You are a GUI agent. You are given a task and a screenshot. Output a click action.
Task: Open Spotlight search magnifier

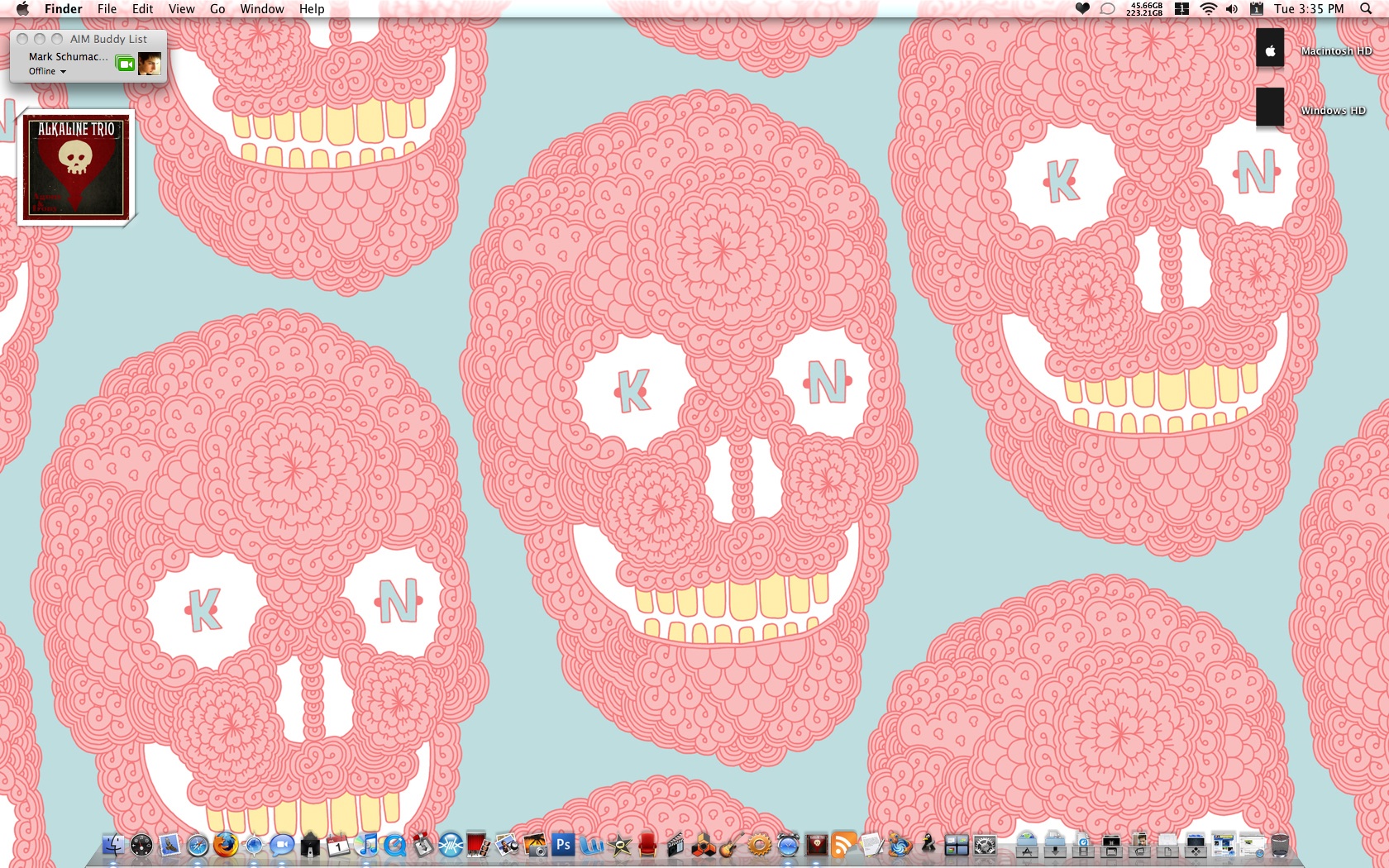pyautogui.click(x=1365, y=9)
